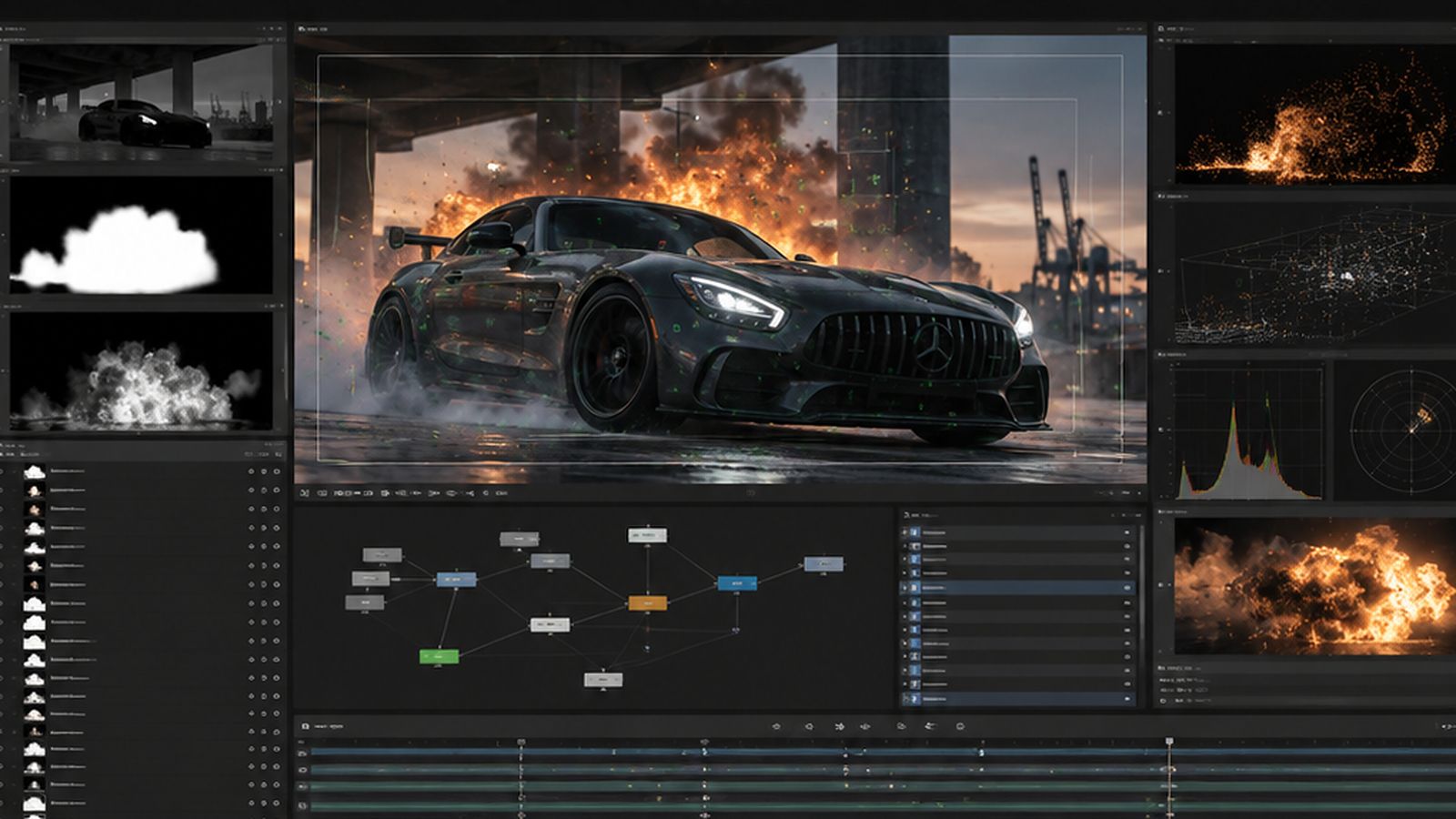
Task: Open the first clip thumbnail in the media list
Action: pos(34,470)
